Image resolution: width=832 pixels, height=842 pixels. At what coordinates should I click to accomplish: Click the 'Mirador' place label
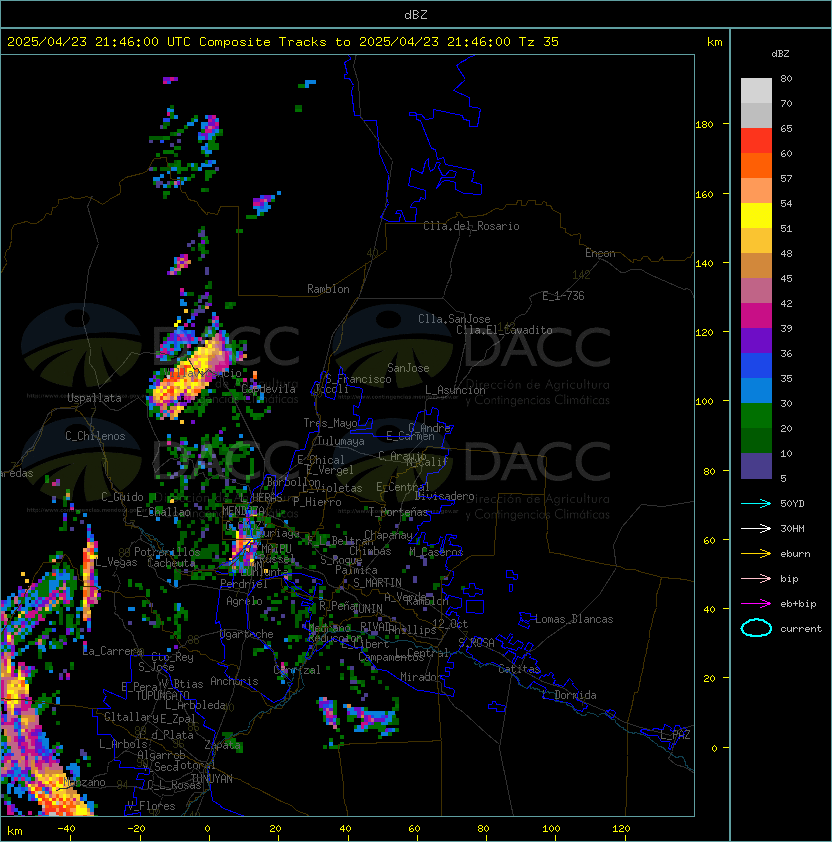[421, 677]
